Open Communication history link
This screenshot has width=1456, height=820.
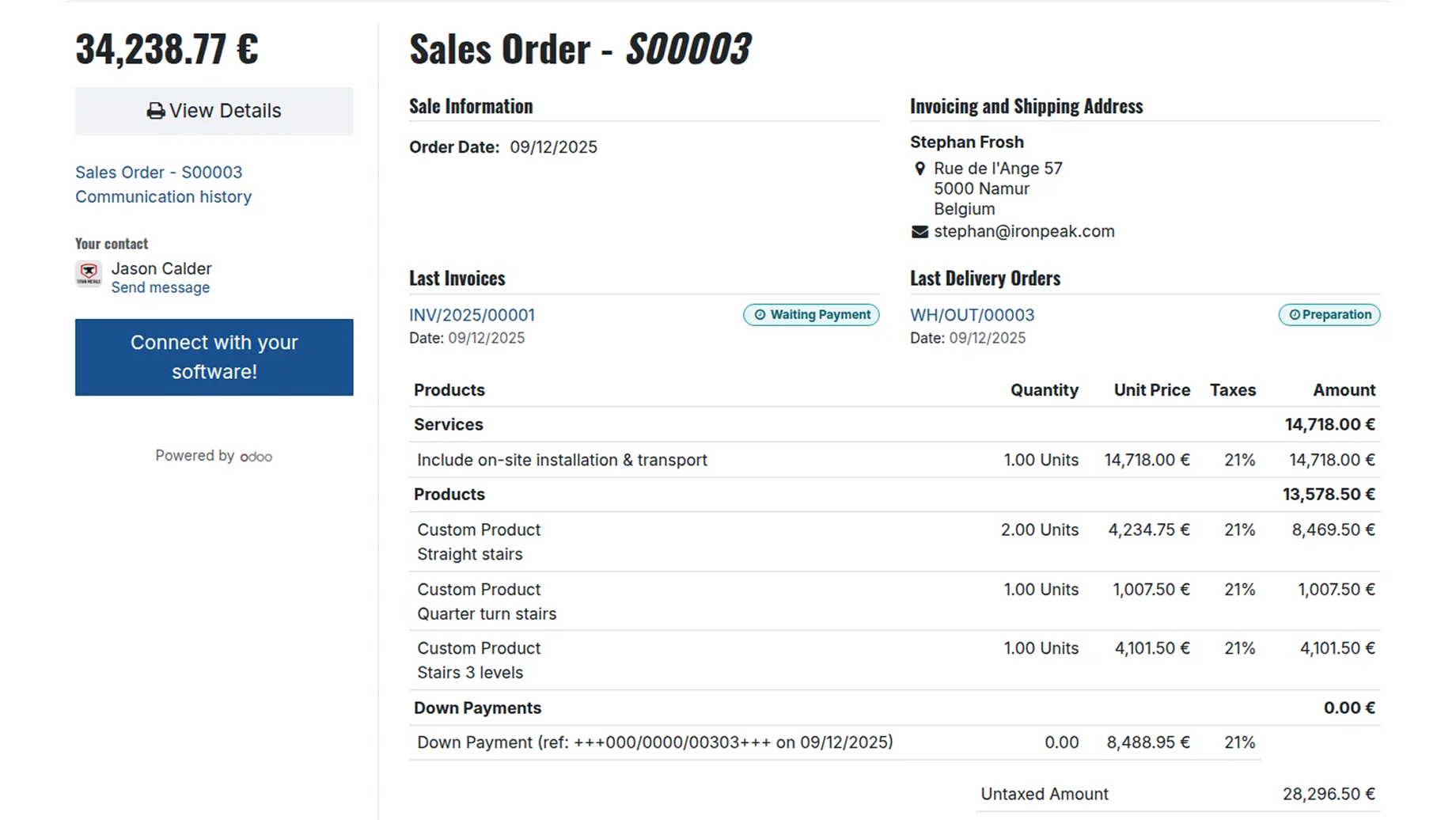tap(163, 197)
